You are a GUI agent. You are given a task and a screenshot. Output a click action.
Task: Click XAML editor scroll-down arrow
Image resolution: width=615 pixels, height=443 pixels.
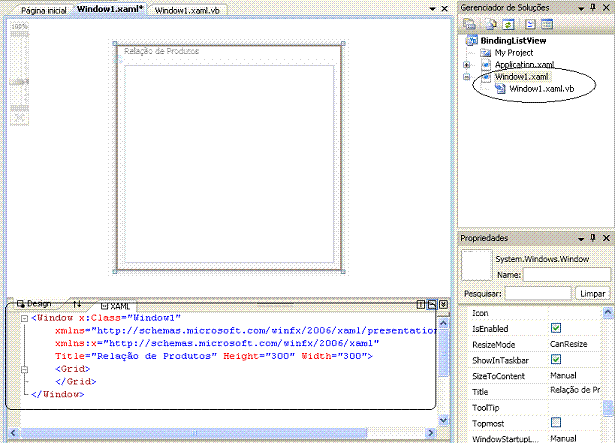443,420
